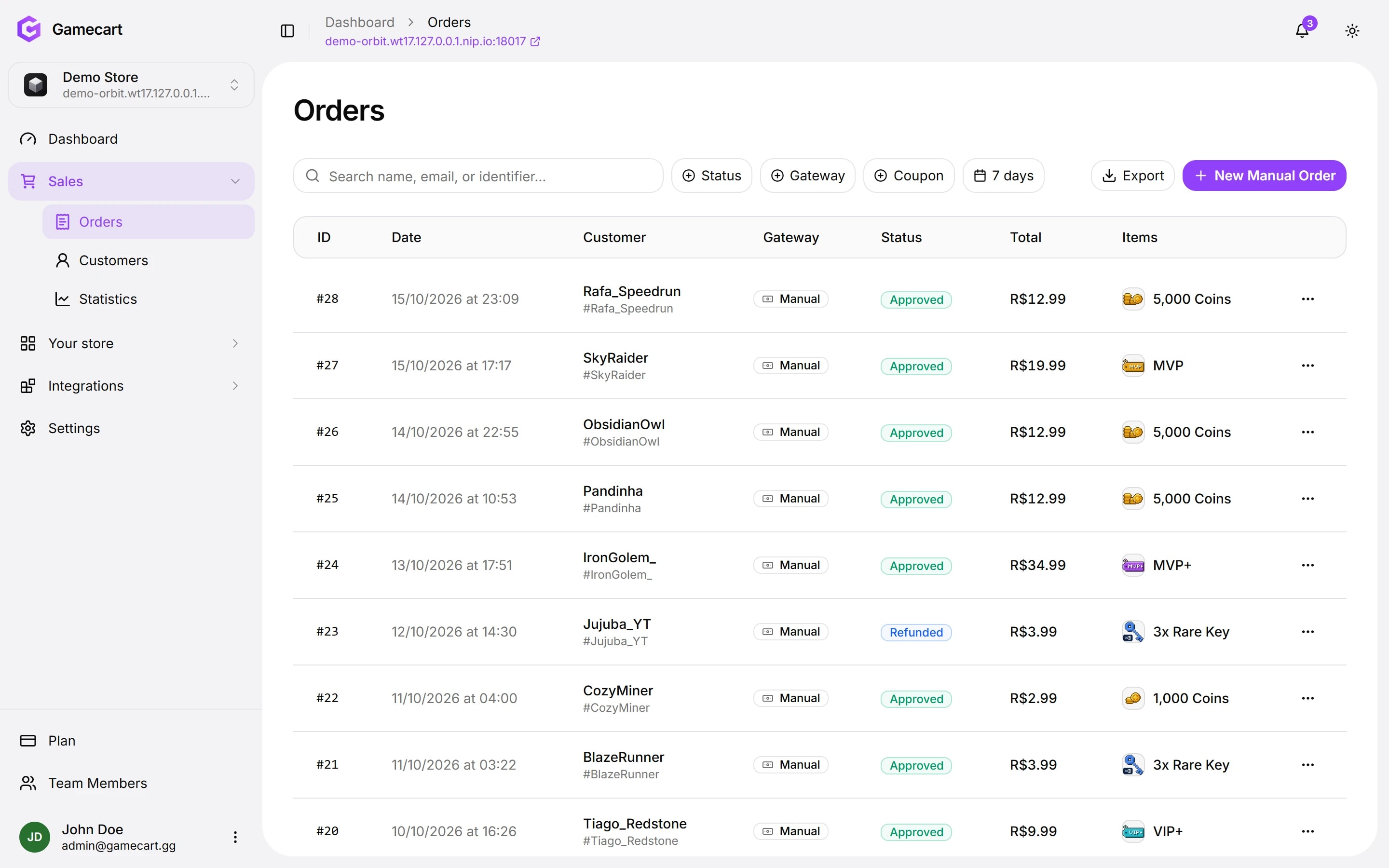Focus the order search field
Screen dimensions: 1389x868
(478, 176)
